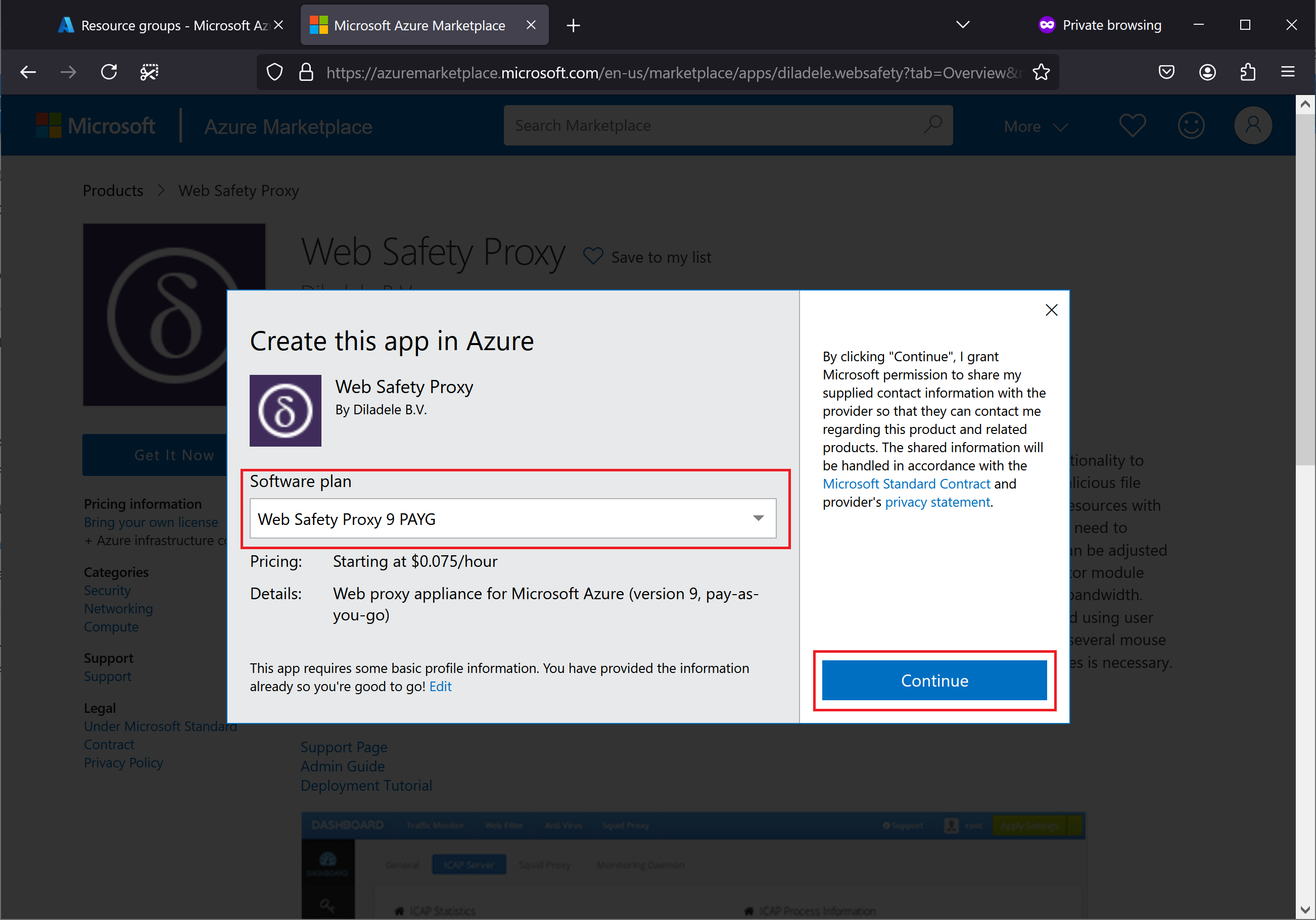The height and width of the screenshot is (920, 1316).
Task: Open the feedback smiley icon
Action: [x=1191, y=125]
